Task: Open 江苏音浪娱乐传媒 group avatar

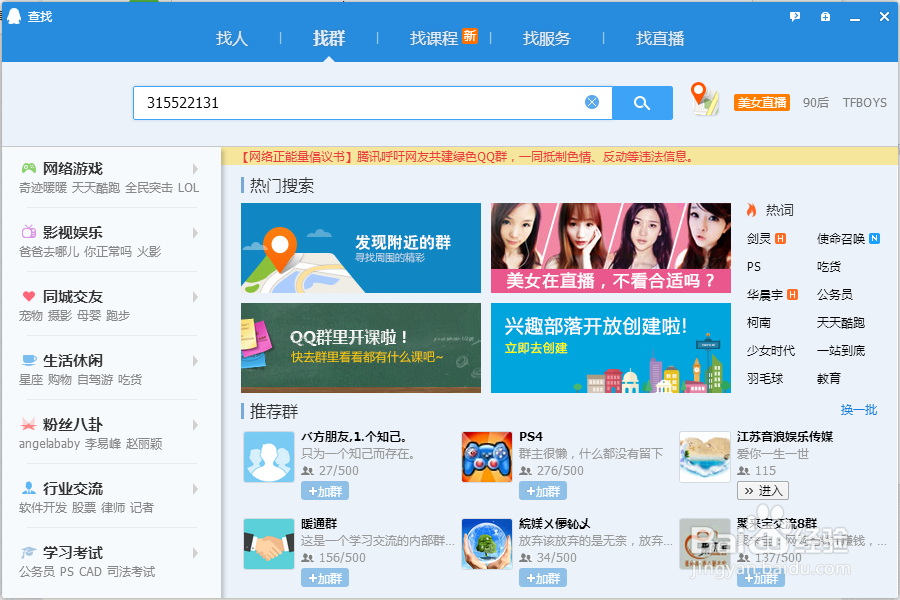Action: pyautogui.click(x=705, y=457)
